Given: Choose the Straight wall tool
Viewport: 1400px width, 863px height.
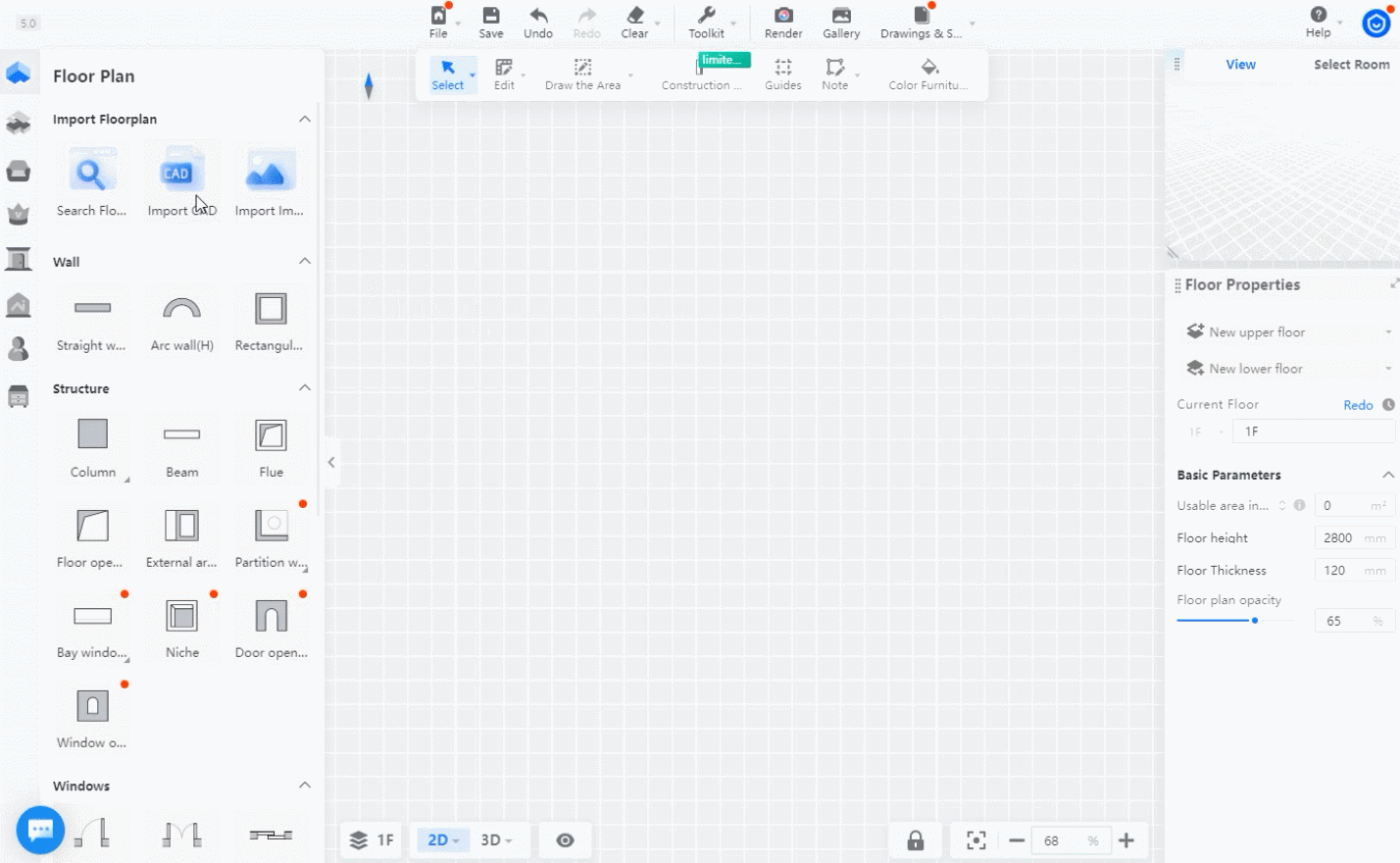Looking at the screenshot, I should click(x=92, y=309).
